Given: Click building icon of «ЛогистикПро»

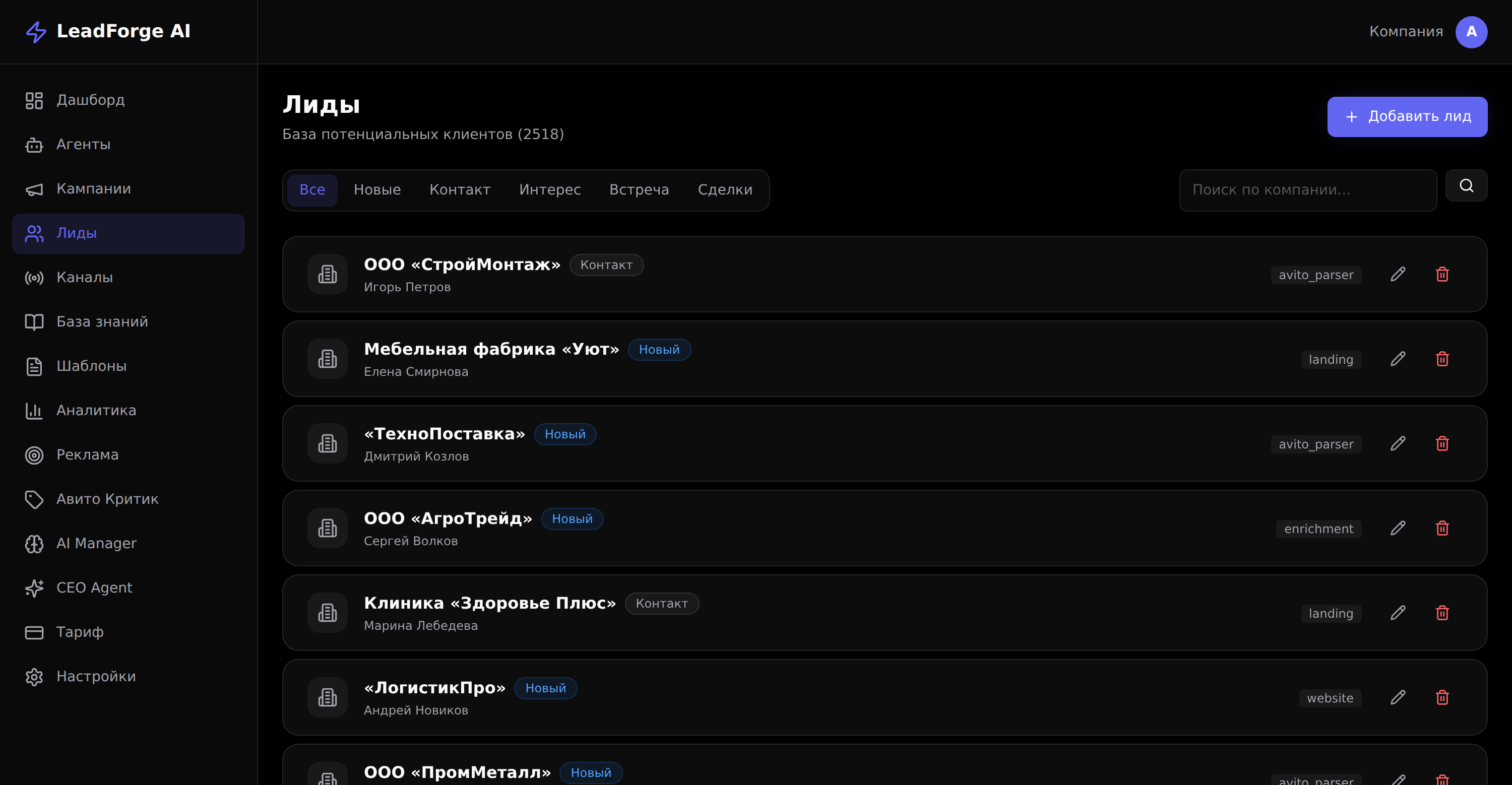Looking at the screenshot, I should click(328, 697).
